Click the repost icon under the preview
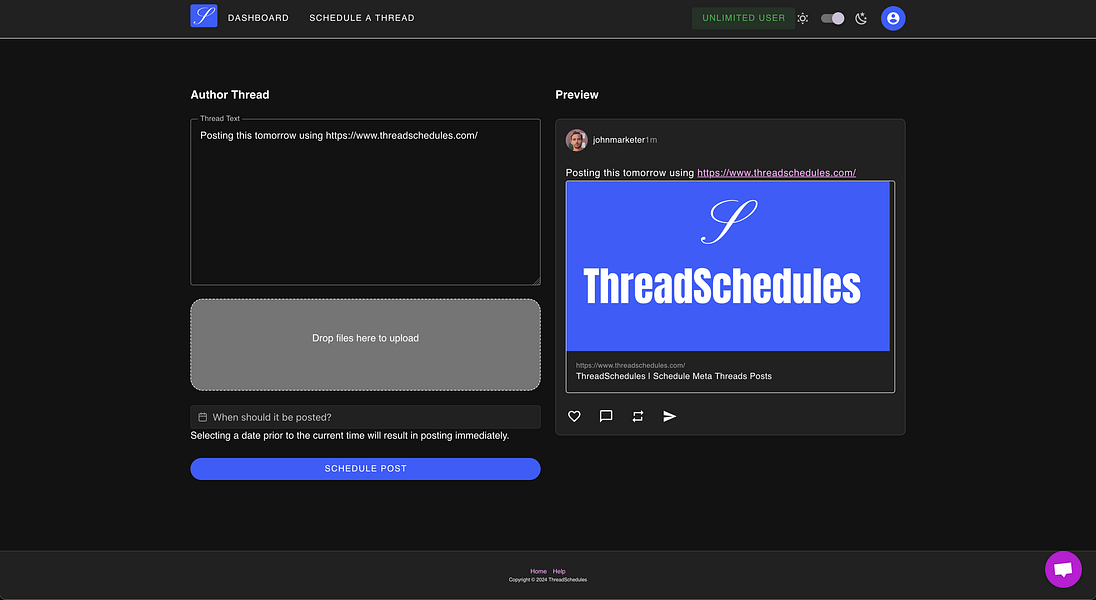The height and width of the screenshot is (600, 1096). [638, 416]
